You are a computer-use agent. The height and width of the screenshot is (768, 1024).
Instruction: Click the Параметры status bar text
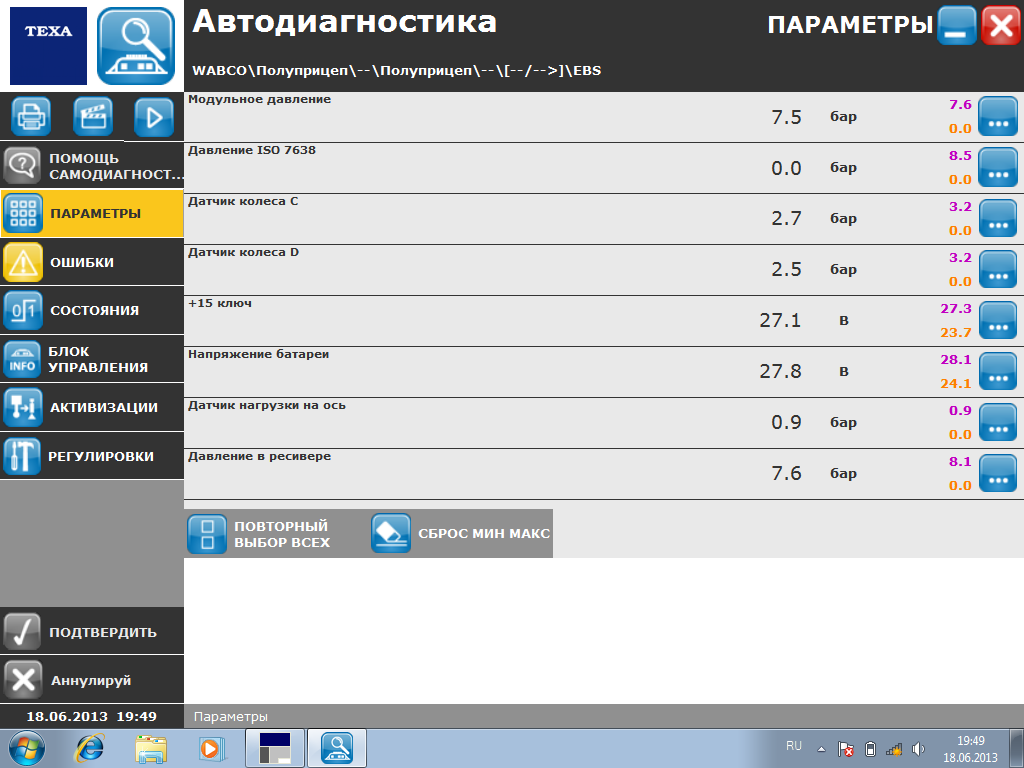[x=231, y=716]
